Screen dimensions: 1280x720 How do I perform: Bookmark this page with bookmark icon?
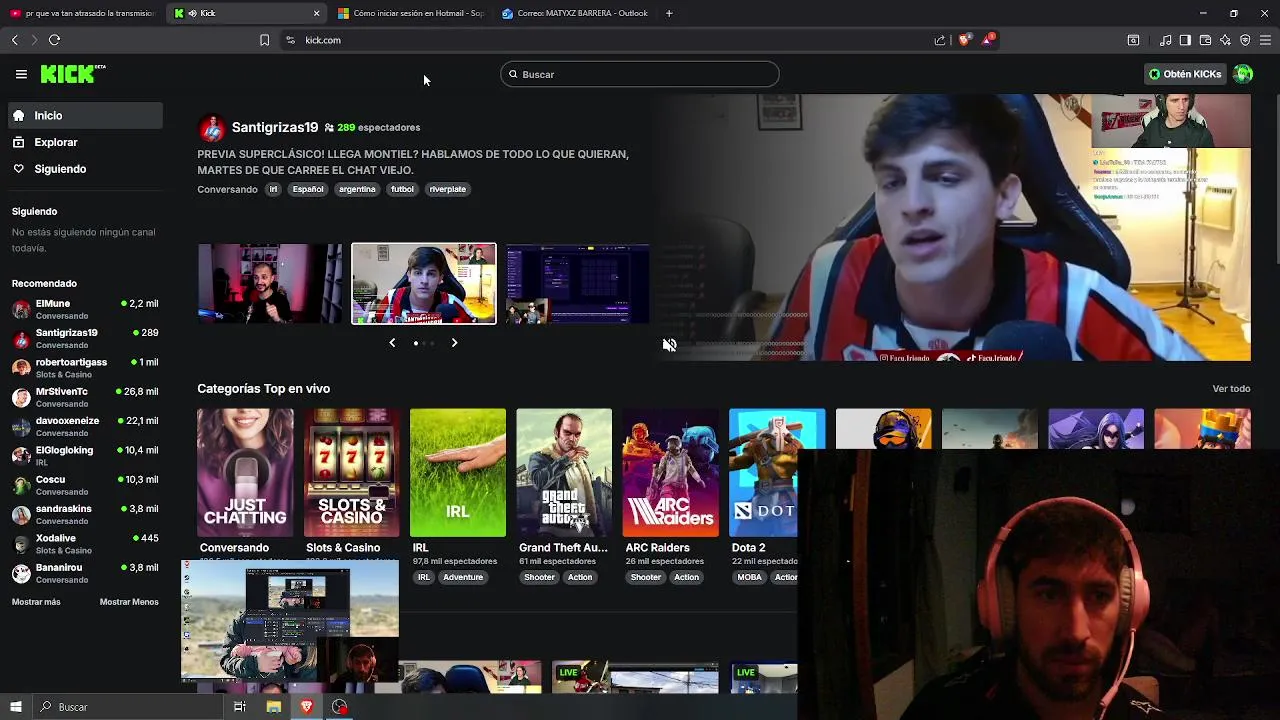[x=264, y=40]
